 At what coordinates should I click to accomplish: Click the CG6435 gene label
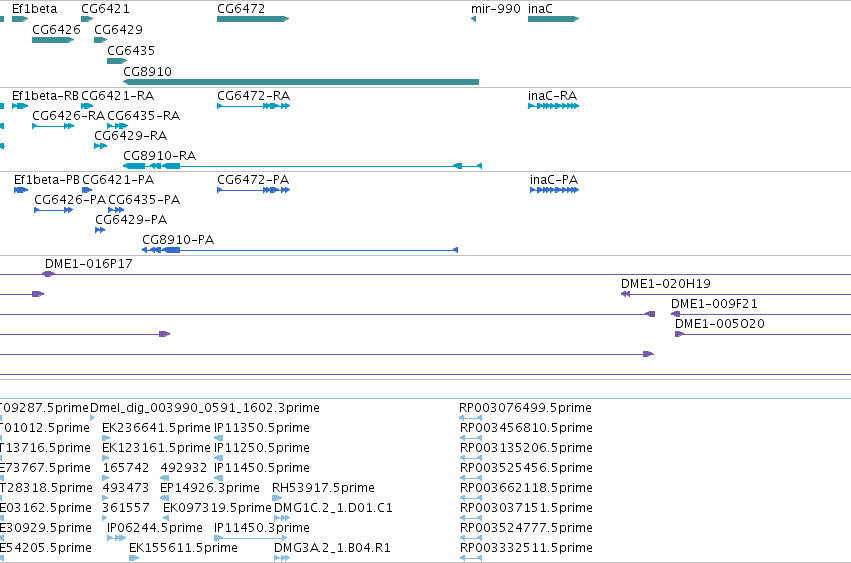131,51
